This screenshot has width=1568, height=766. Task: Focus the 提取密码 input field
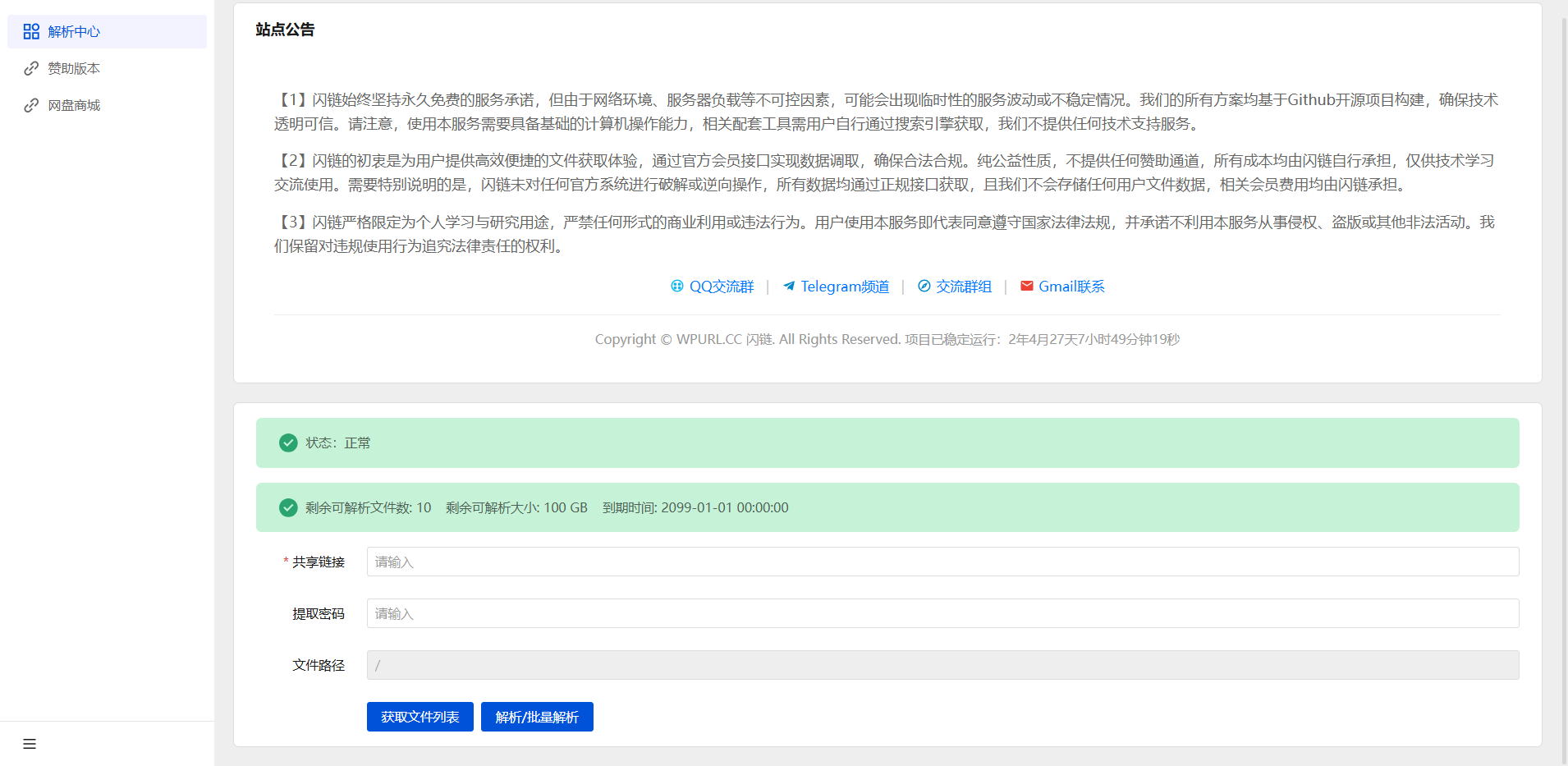pos(942,613)
